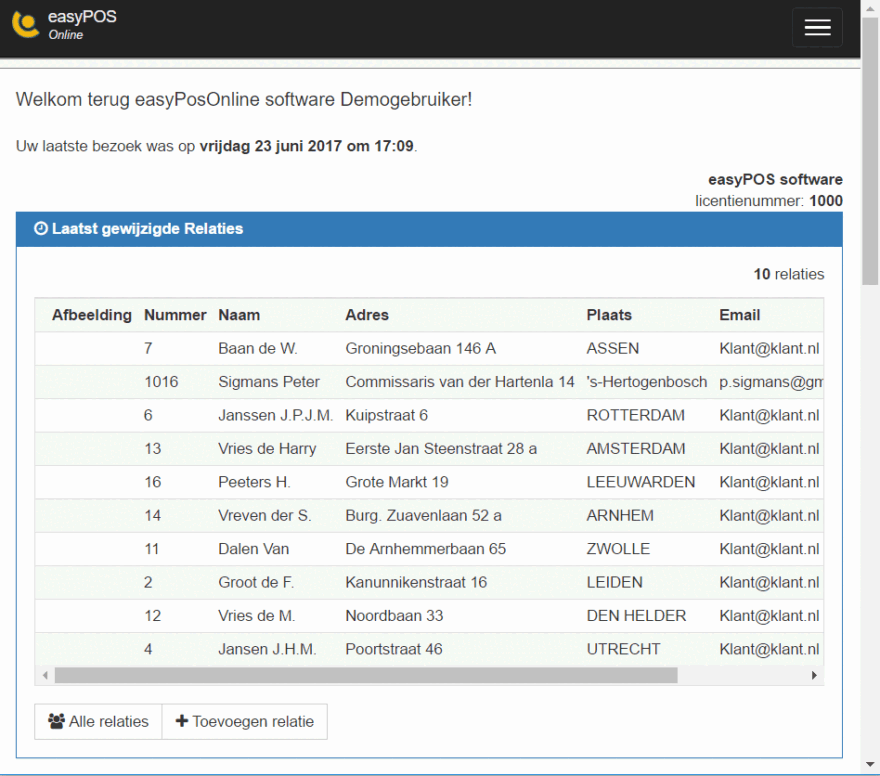The height and width of the screenshot is (776, 880).
Task: Click the table's left scroll arrow
Action: (45, 675)
